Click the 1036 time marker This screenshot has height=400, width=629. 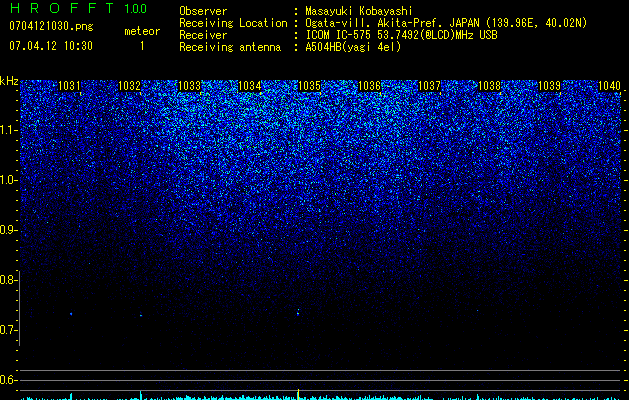pos(369,86)
